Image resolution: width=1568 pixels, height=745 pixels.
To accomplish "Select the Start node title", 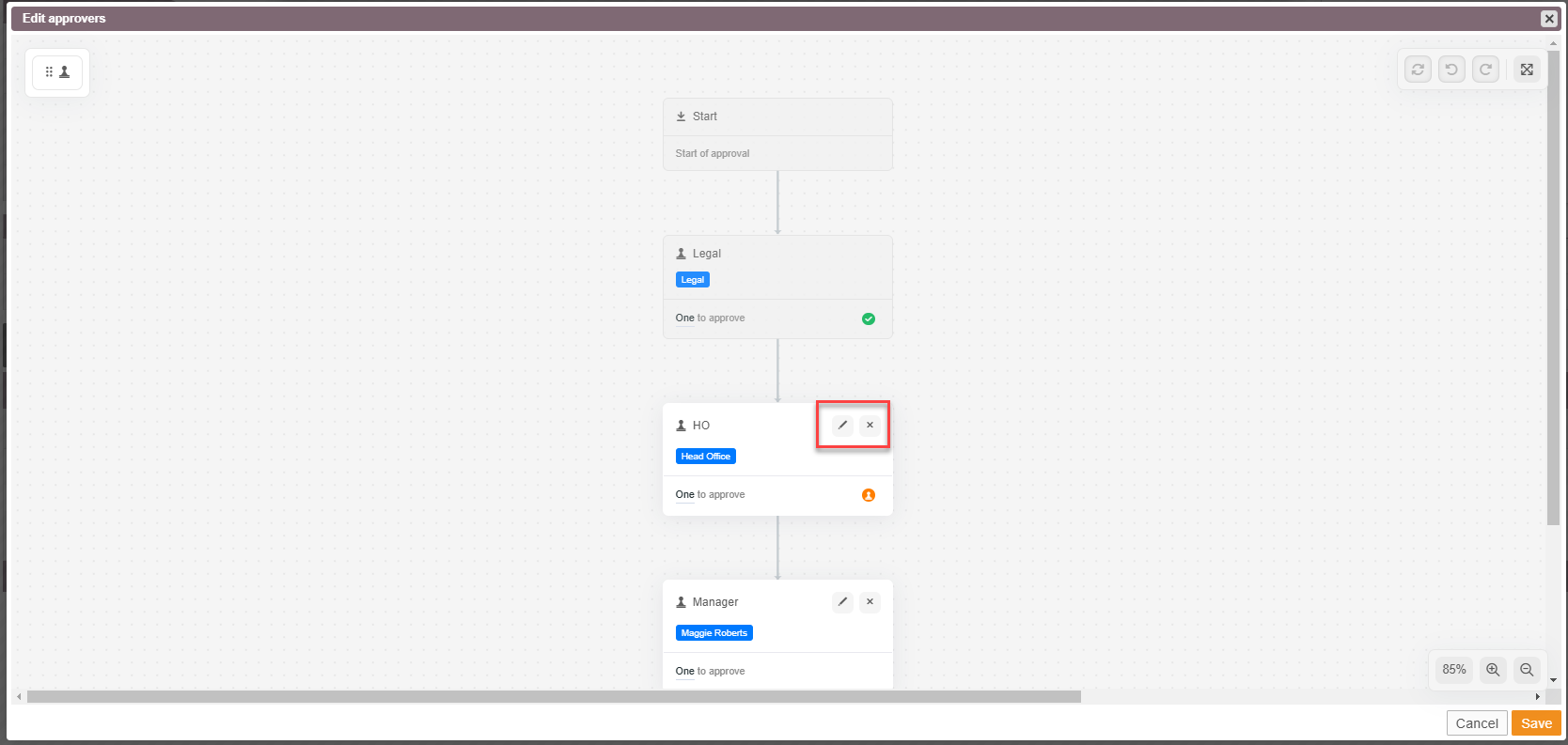I will click(x=705, y=116).
